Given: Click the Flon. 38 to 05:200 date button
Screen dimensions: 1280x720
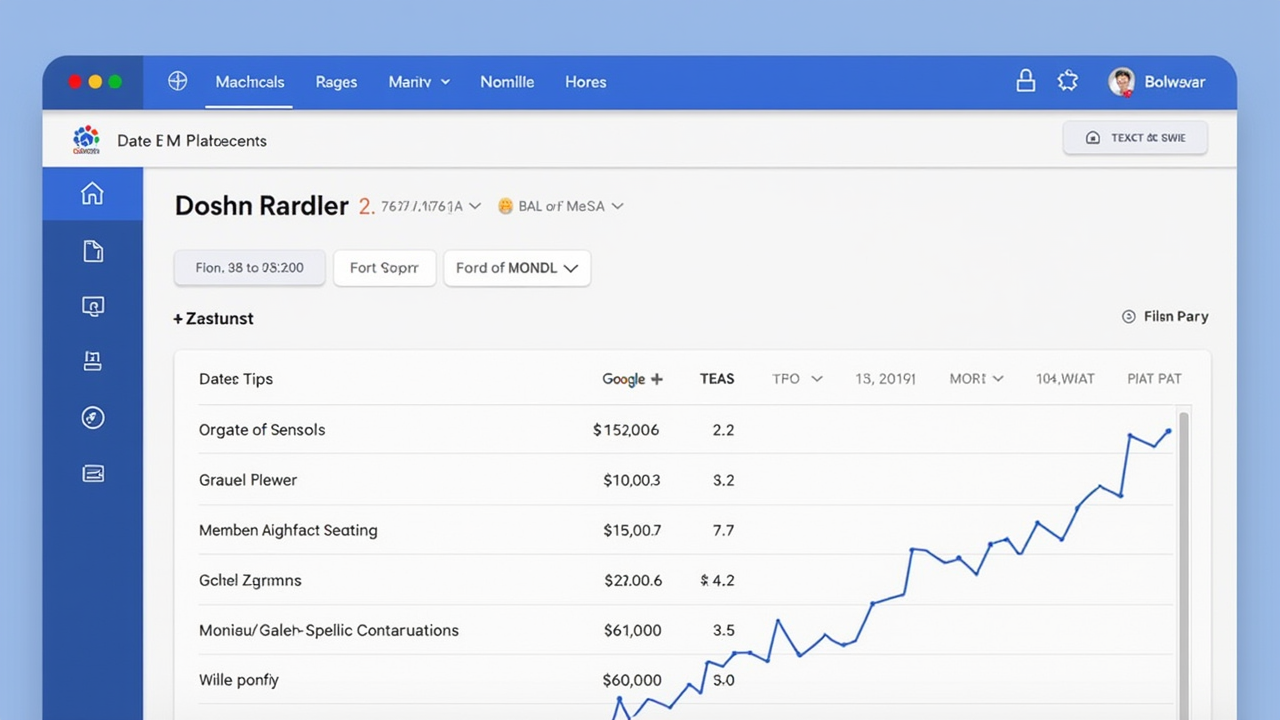Looking at the screenshot, I should pyautogui.click(x=250, y=268).
